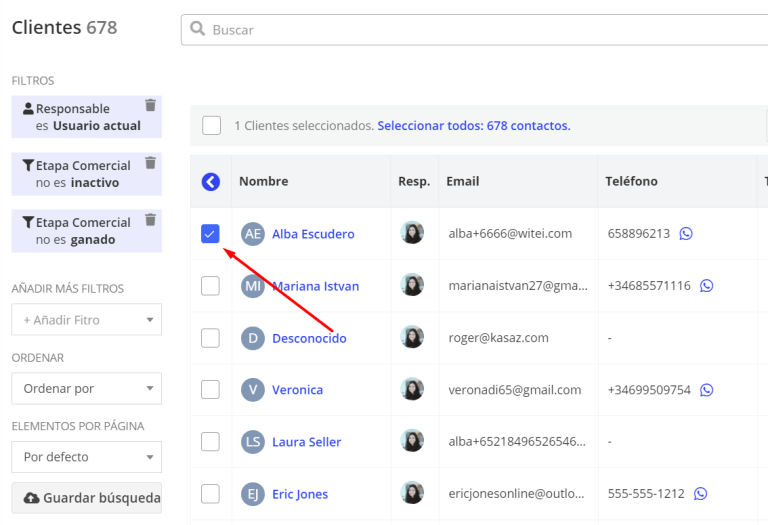Screen dimensions: 768x525
Task: Check the Desconocido row checkbox
Action: pos(210,338)
